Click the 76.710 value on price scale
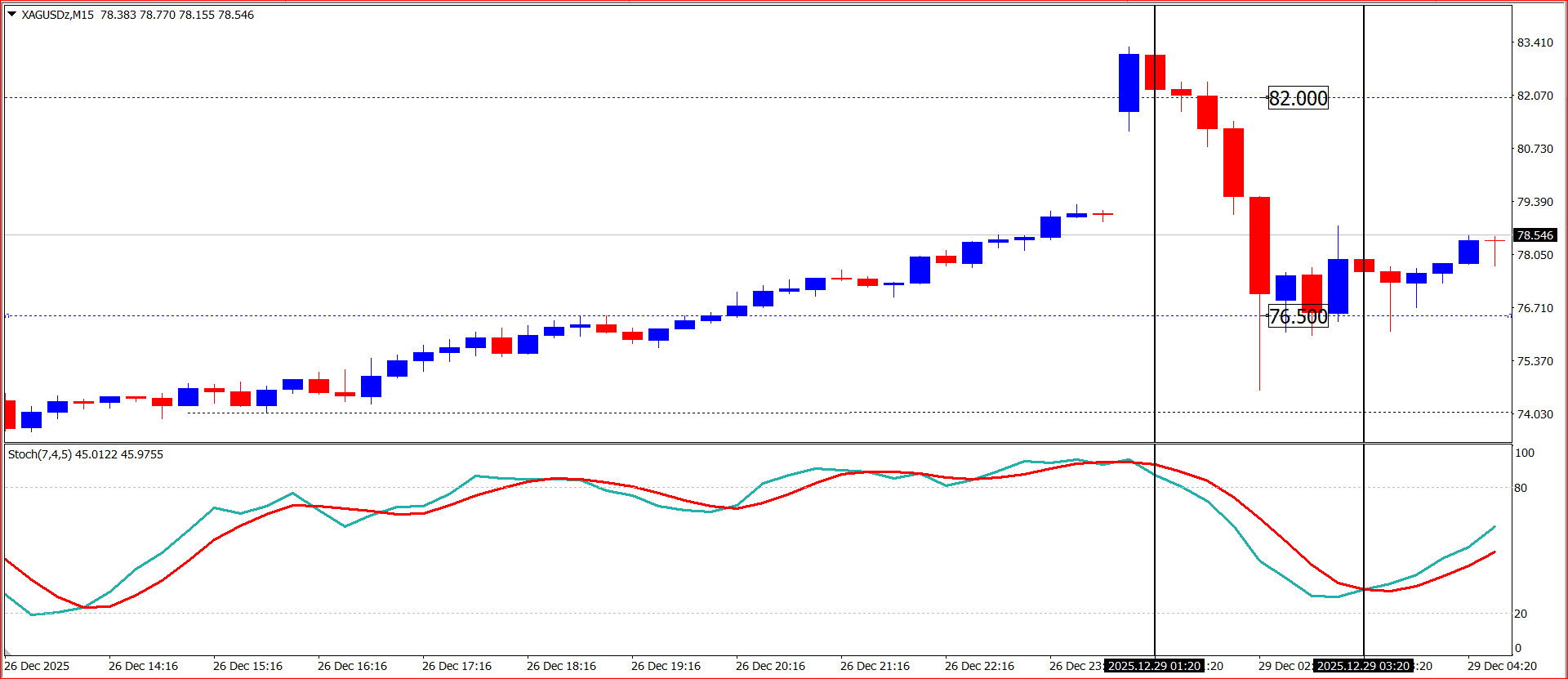1568x679 pixels. click(1535, 308)
